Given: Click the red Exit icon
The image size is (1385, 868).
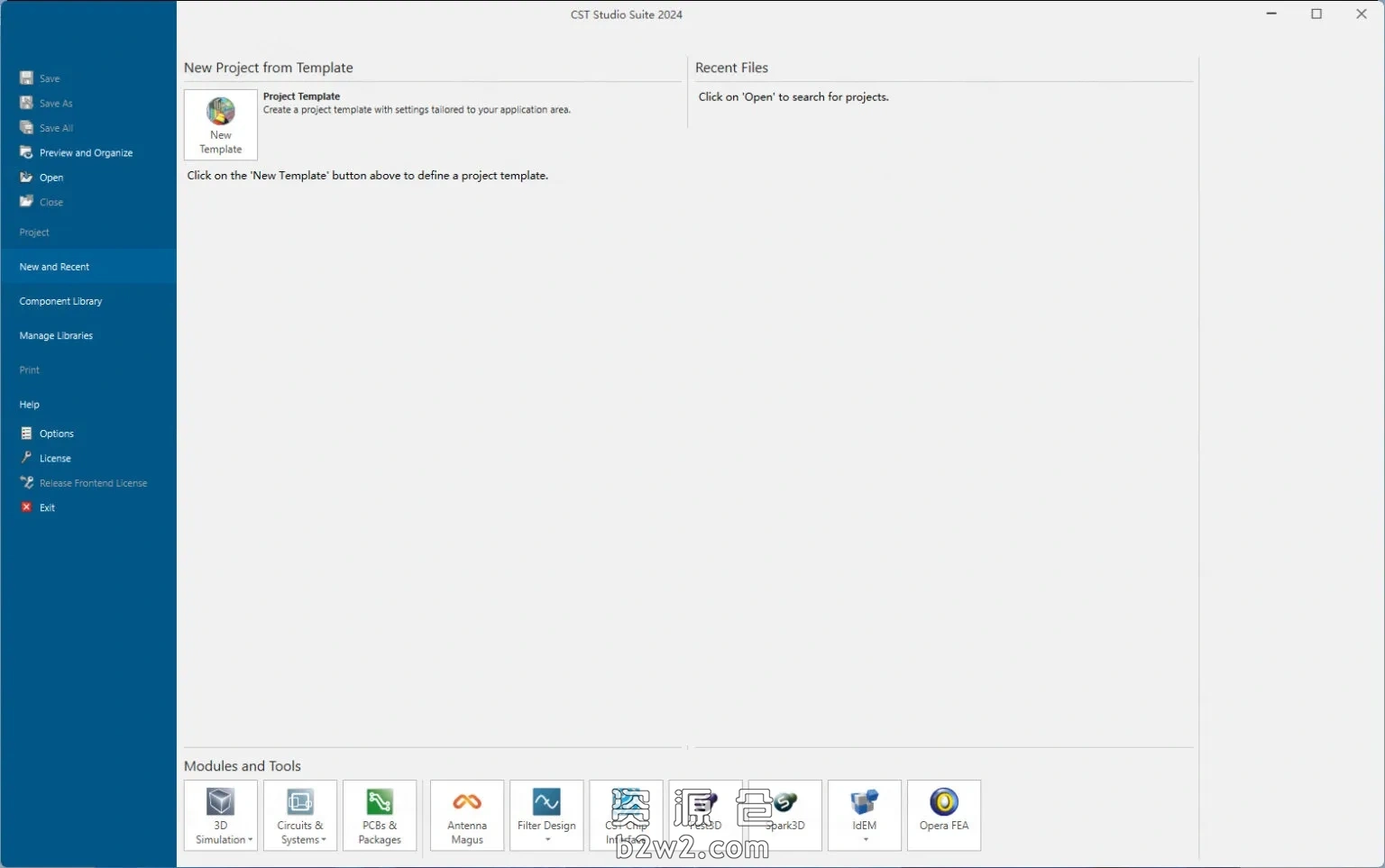Looking at the screenshot, I should tap(27, 507).
